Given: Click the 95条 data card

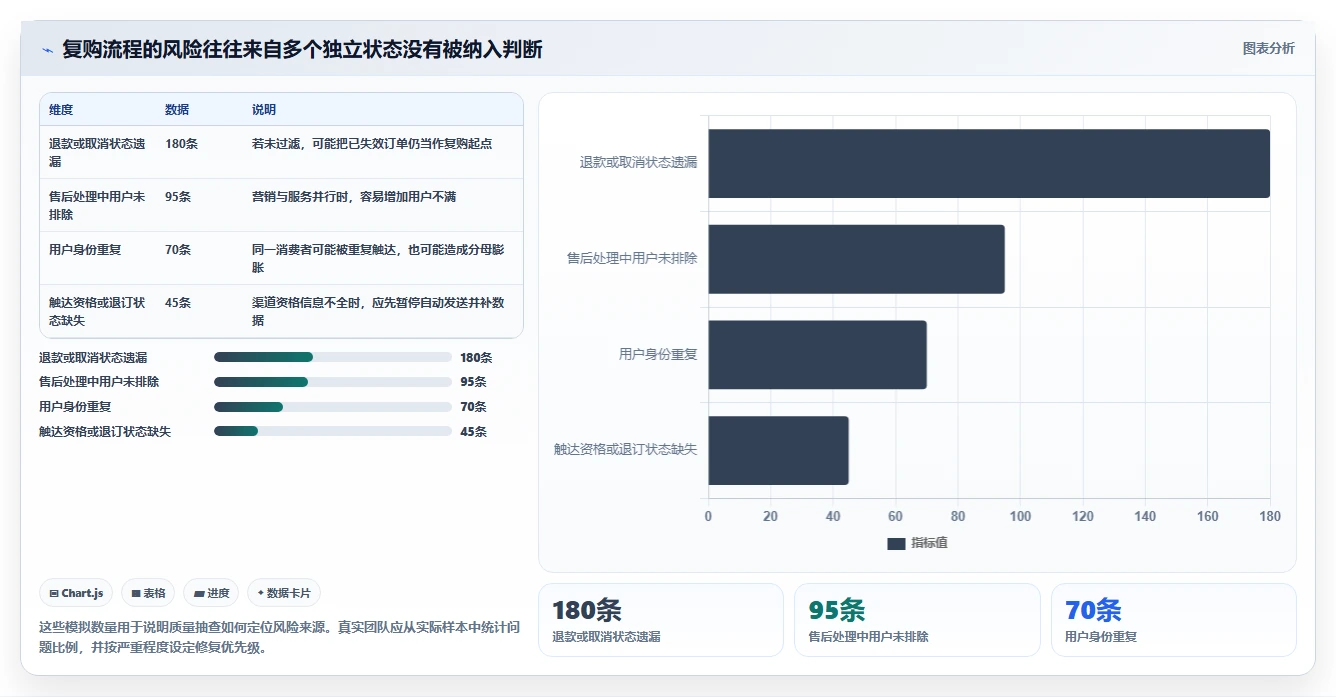Looking at the screenshot, I should (917, 620).
